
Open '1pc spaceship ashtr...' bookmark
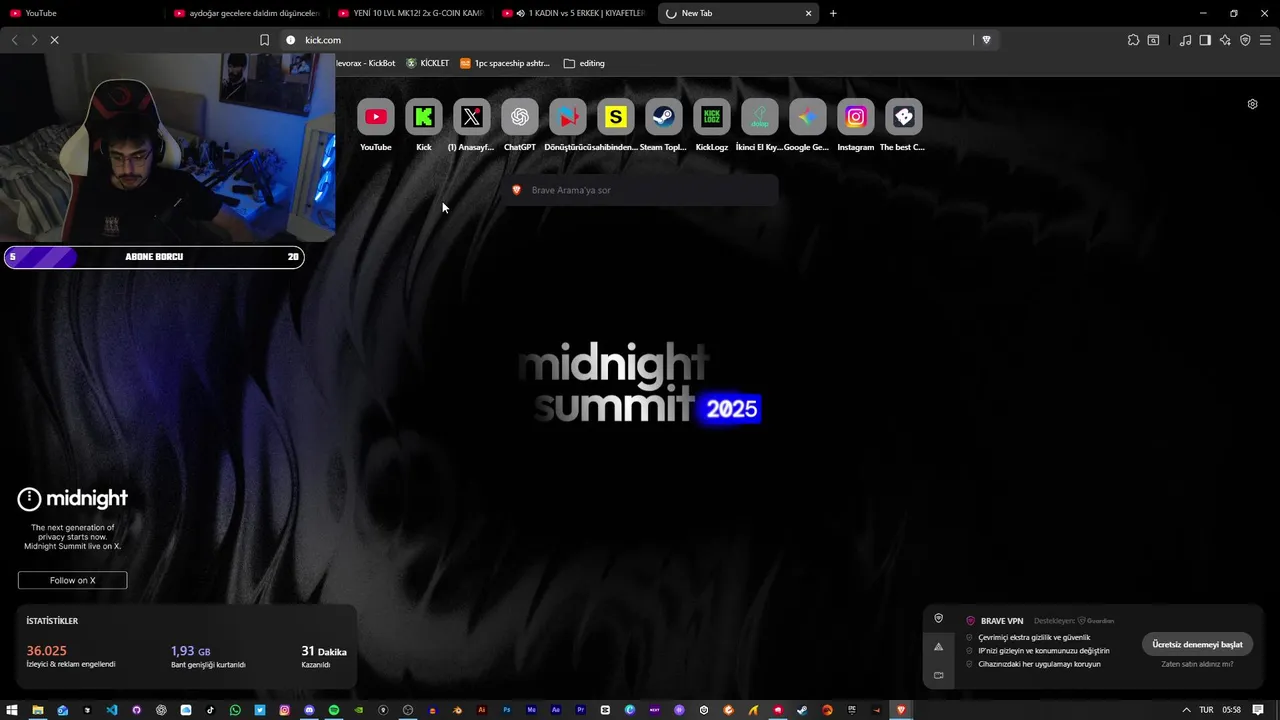505,63
